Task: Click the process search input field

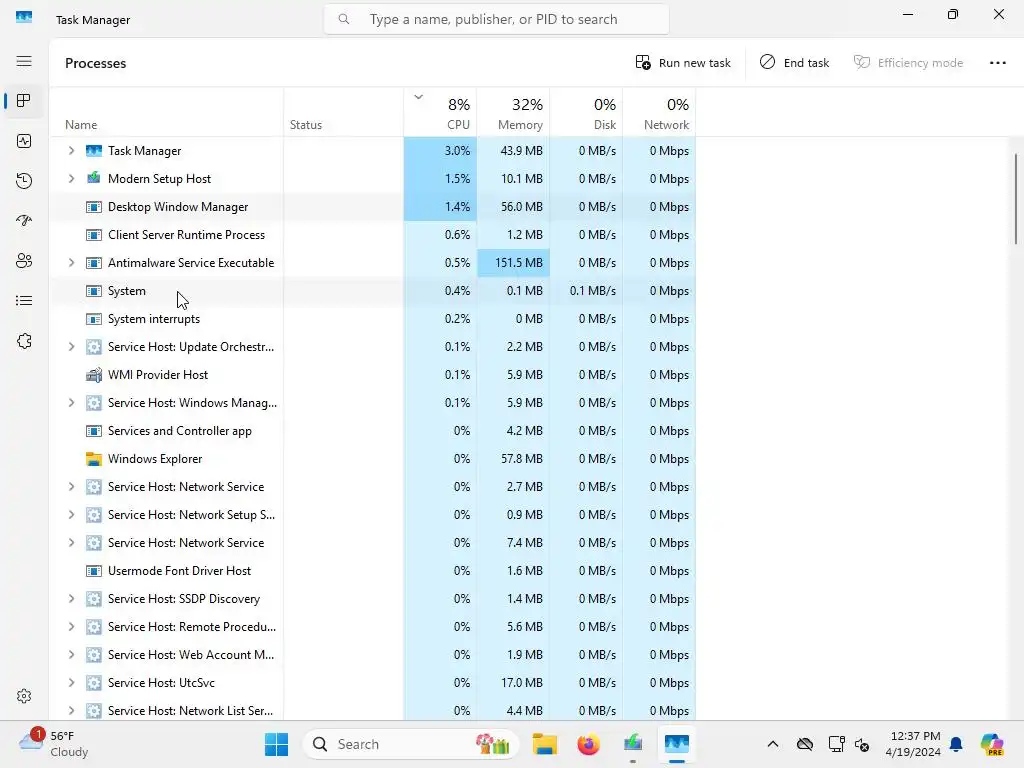Action: [x=496, y=20]
